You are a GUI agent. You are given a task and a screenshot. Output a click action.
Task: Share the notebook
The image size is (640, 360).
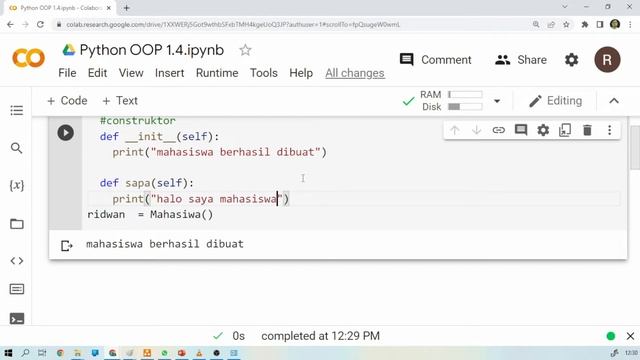tap(521, 60)
